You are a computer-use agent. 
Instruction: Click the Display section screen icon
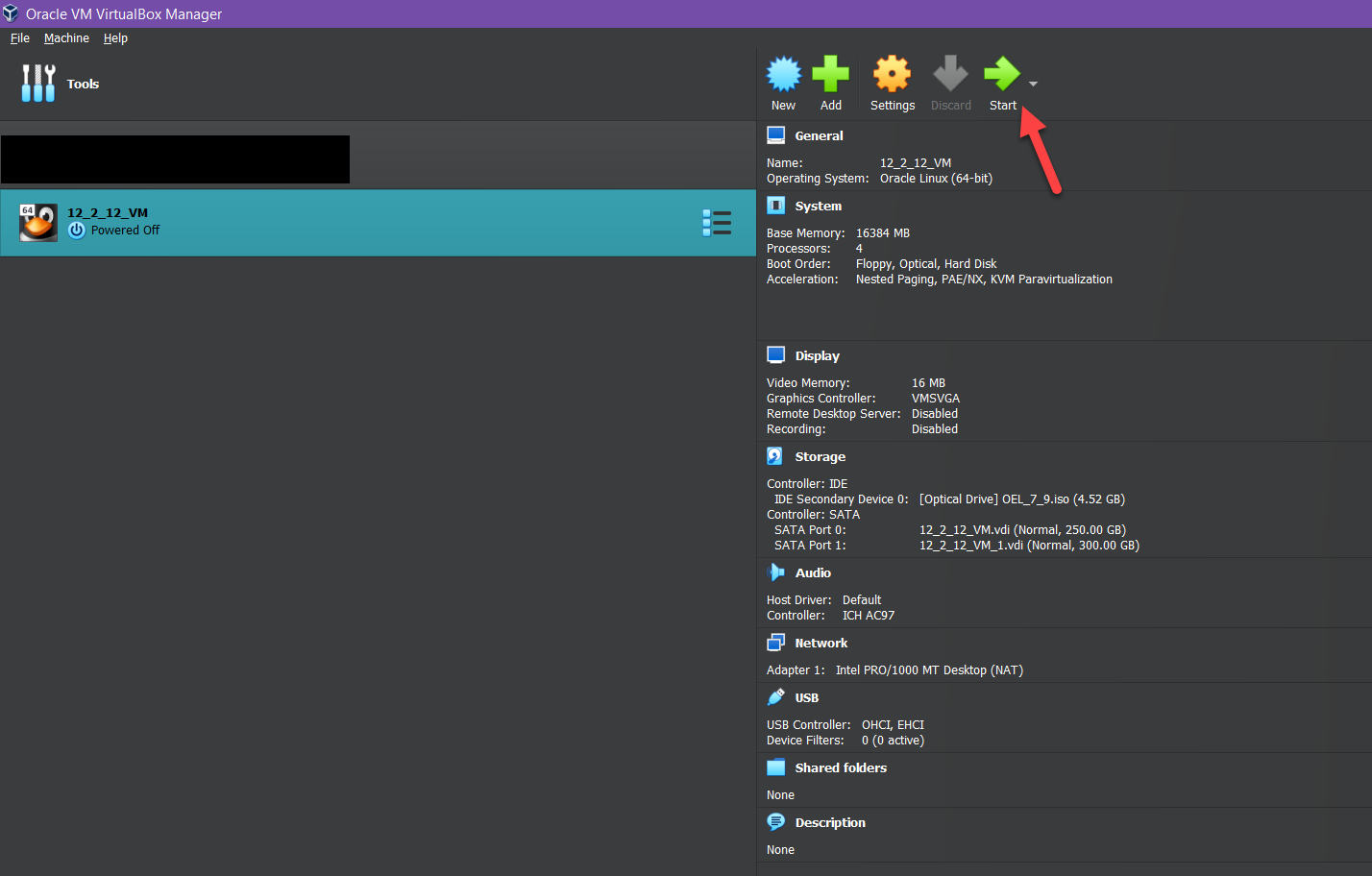(x=776, y=355)
